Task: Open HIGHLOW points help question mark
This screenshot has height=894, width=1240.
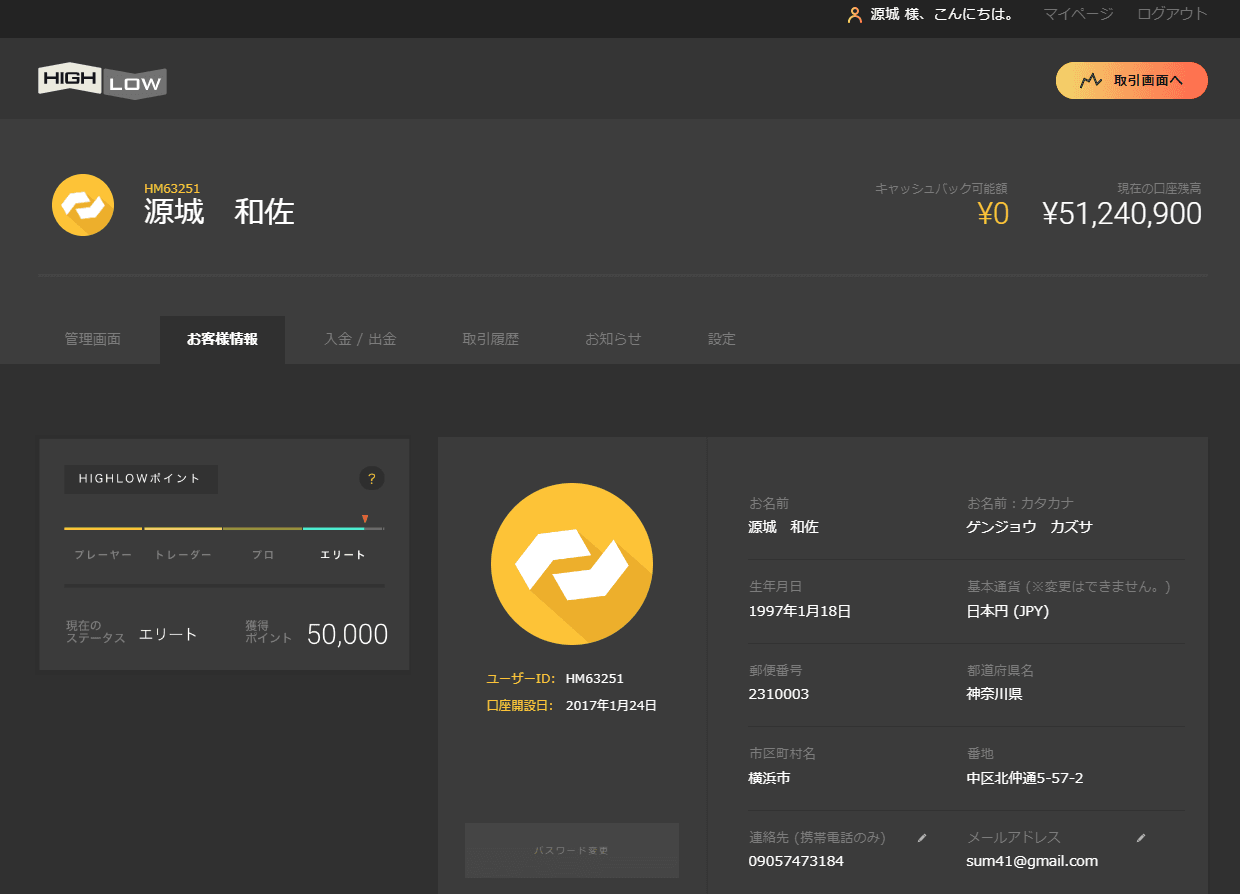Action: coord(371,479)
